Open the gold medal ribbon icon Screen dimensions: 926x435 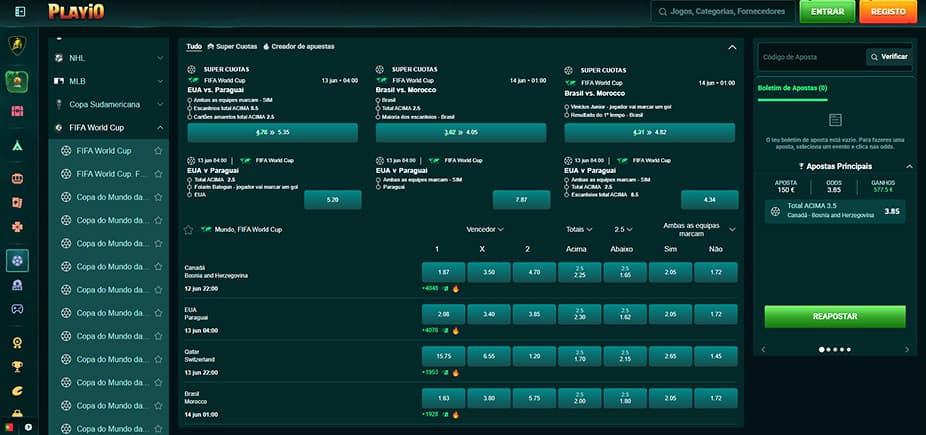click(x=17, y=342)
